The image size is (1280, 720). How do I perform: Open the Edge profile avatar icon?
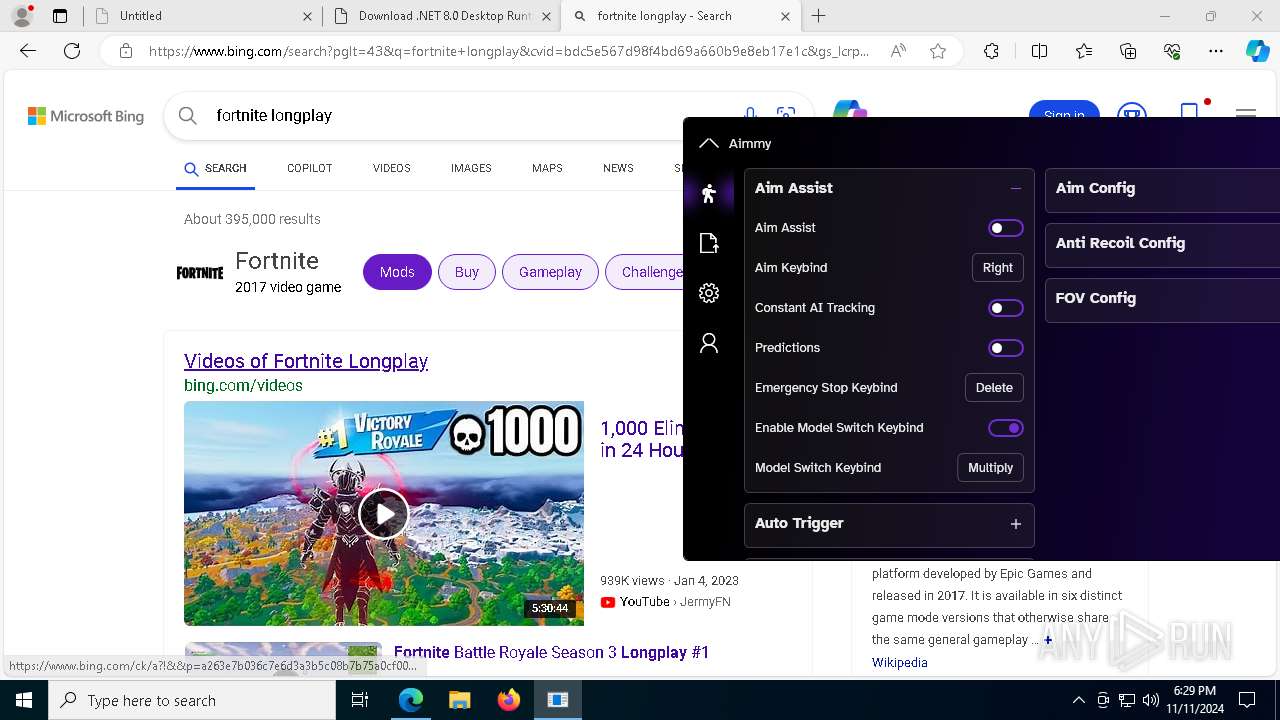click(22, 16)
